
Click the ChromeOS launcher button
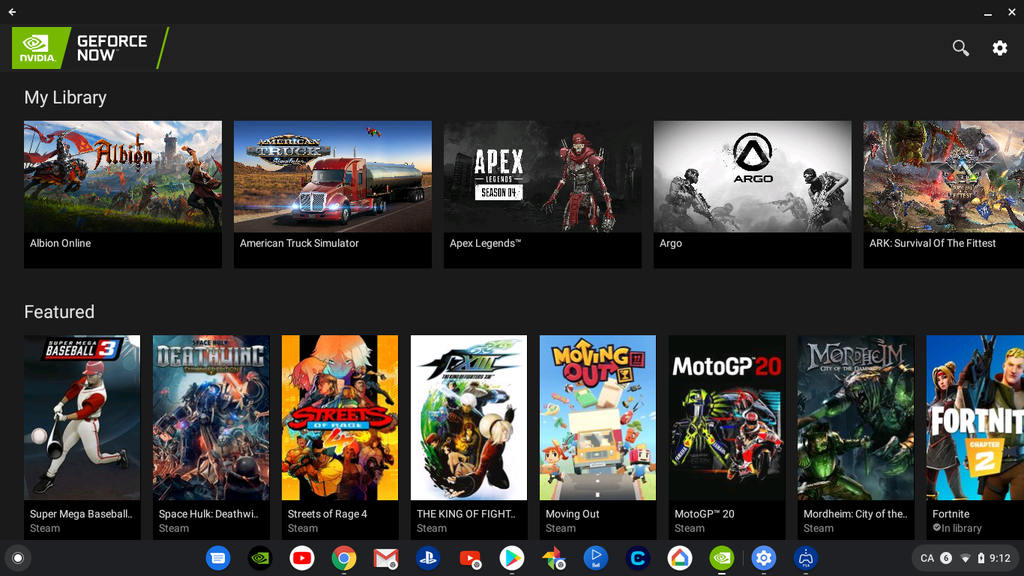pos(16,558)
